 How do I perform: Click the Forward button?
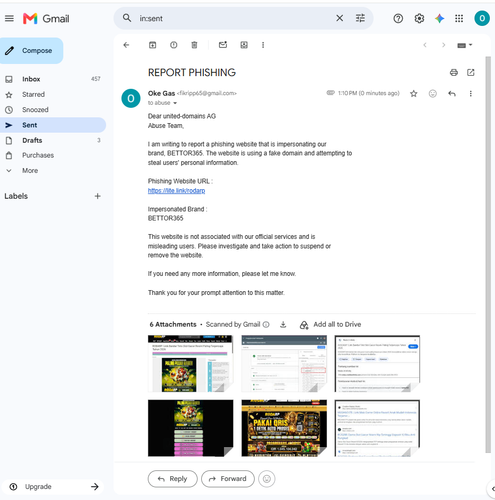tap(228, 479)
